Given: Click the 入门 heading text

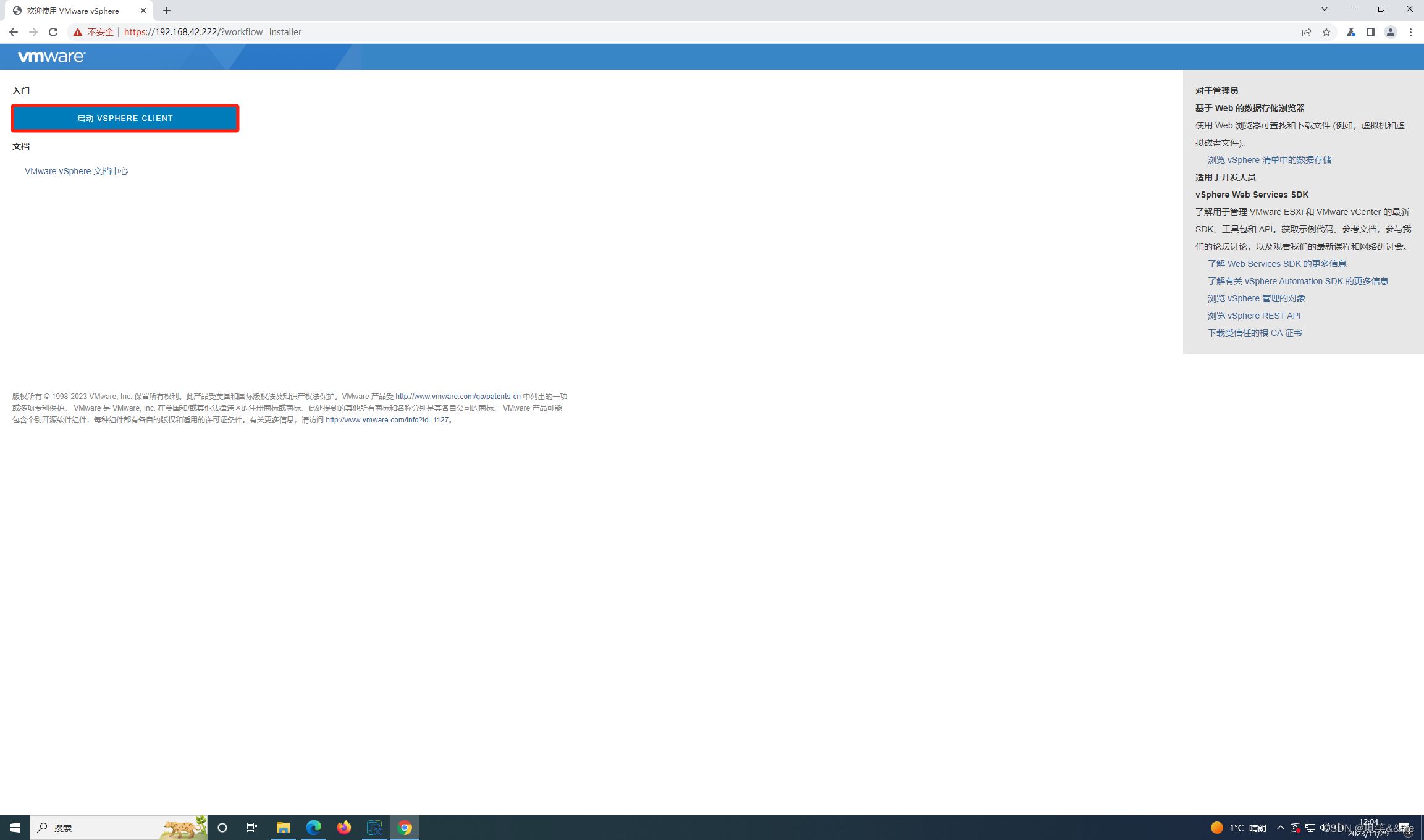Looking at the screenshot, I should click(x=21, y=91).
